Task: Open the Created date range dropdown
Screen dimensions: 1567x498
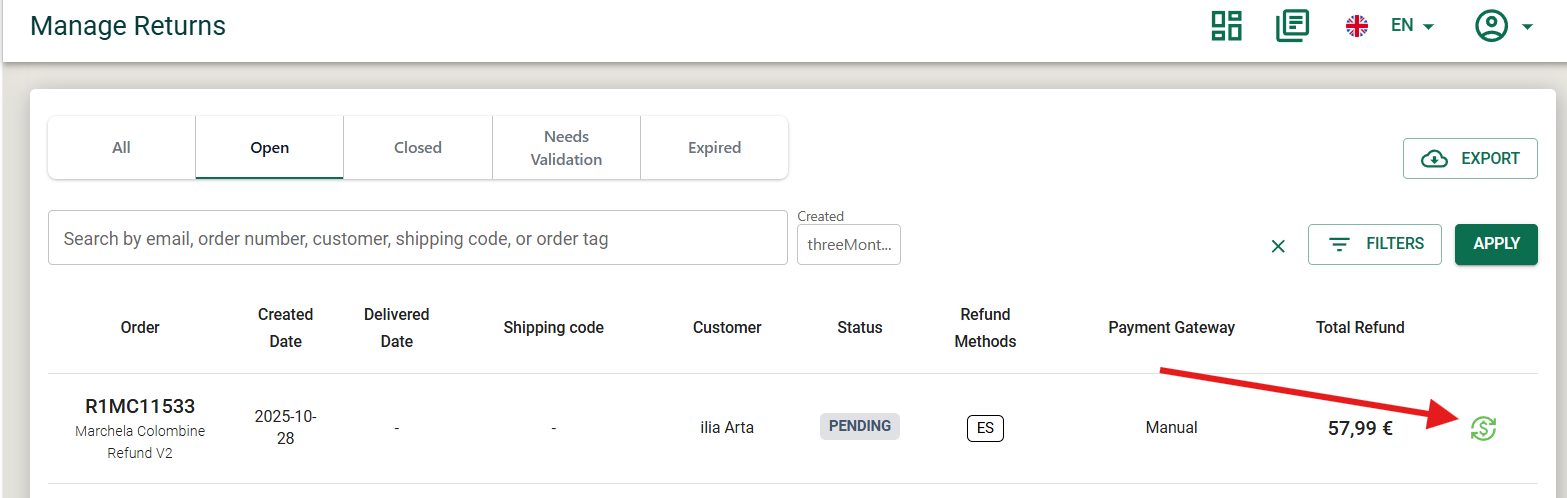Action: point(848,244)
